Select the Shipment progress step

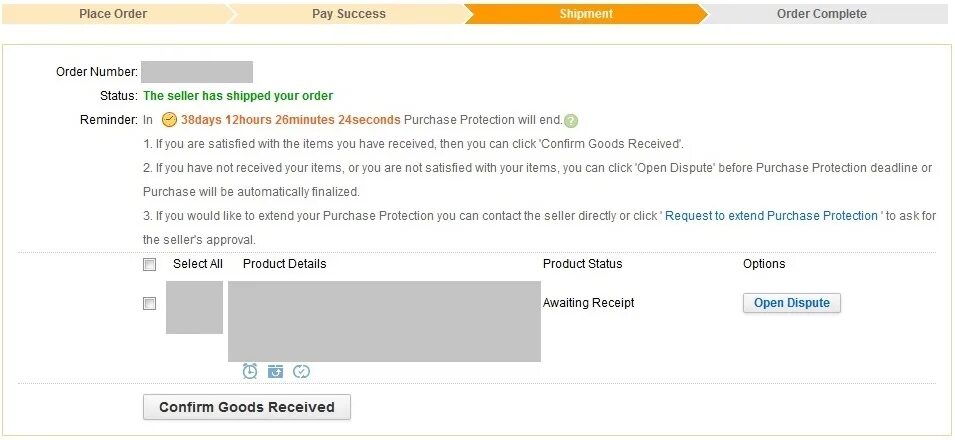pos(586,14)
